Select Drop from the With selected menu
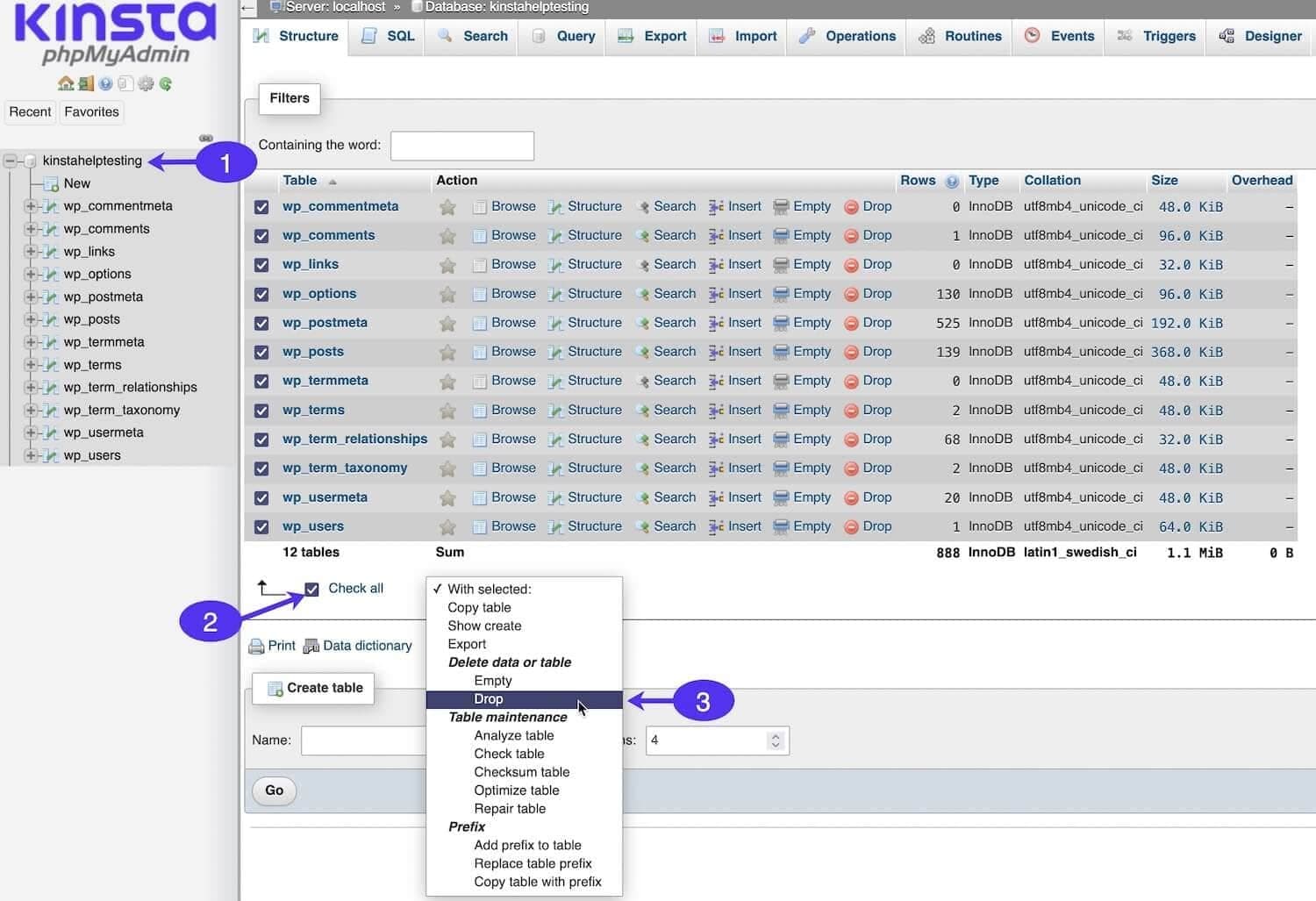 pyautogui.click(x=489, y=699)
